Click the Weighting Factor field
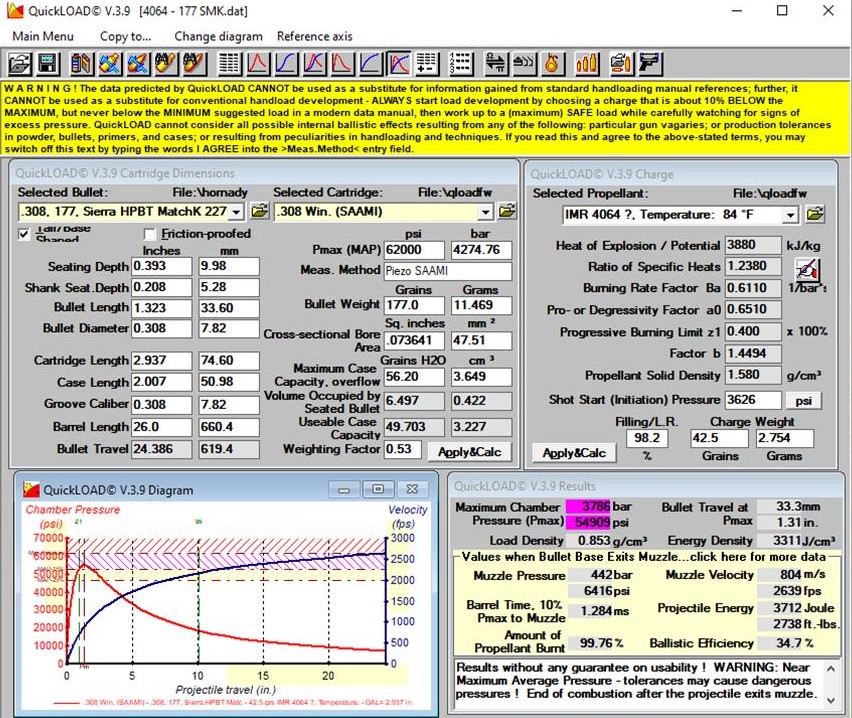The image size is (852, 718). click(403, 449)
